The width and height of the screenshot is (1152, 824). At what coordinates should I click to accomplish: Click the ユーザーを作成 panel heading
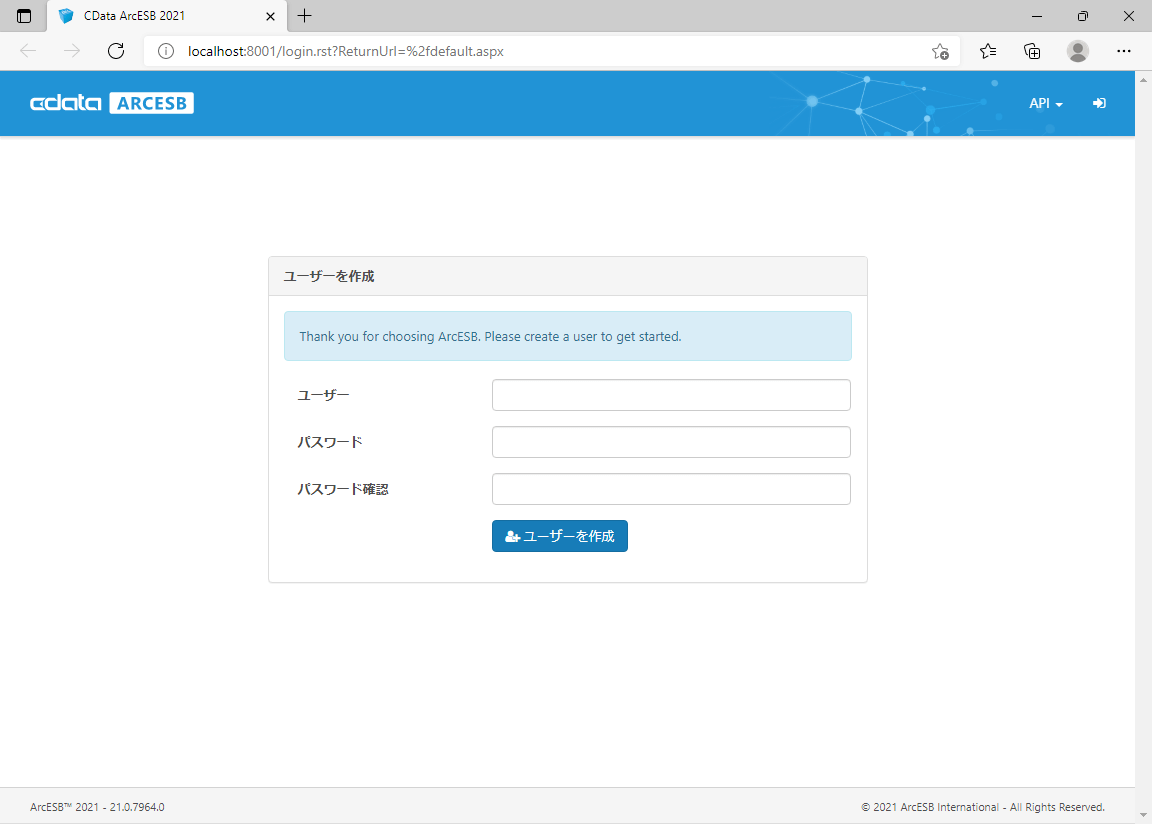point(328,276)
